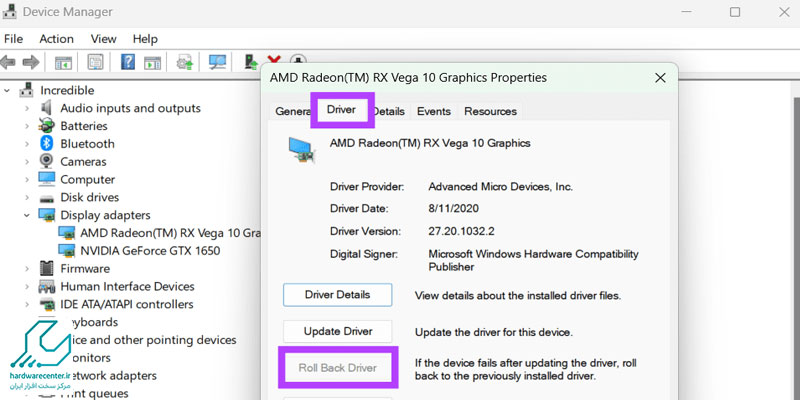Click the Disk drives icon
The height and width of the screenshot is (400, 800).
[x=46, y=198]
